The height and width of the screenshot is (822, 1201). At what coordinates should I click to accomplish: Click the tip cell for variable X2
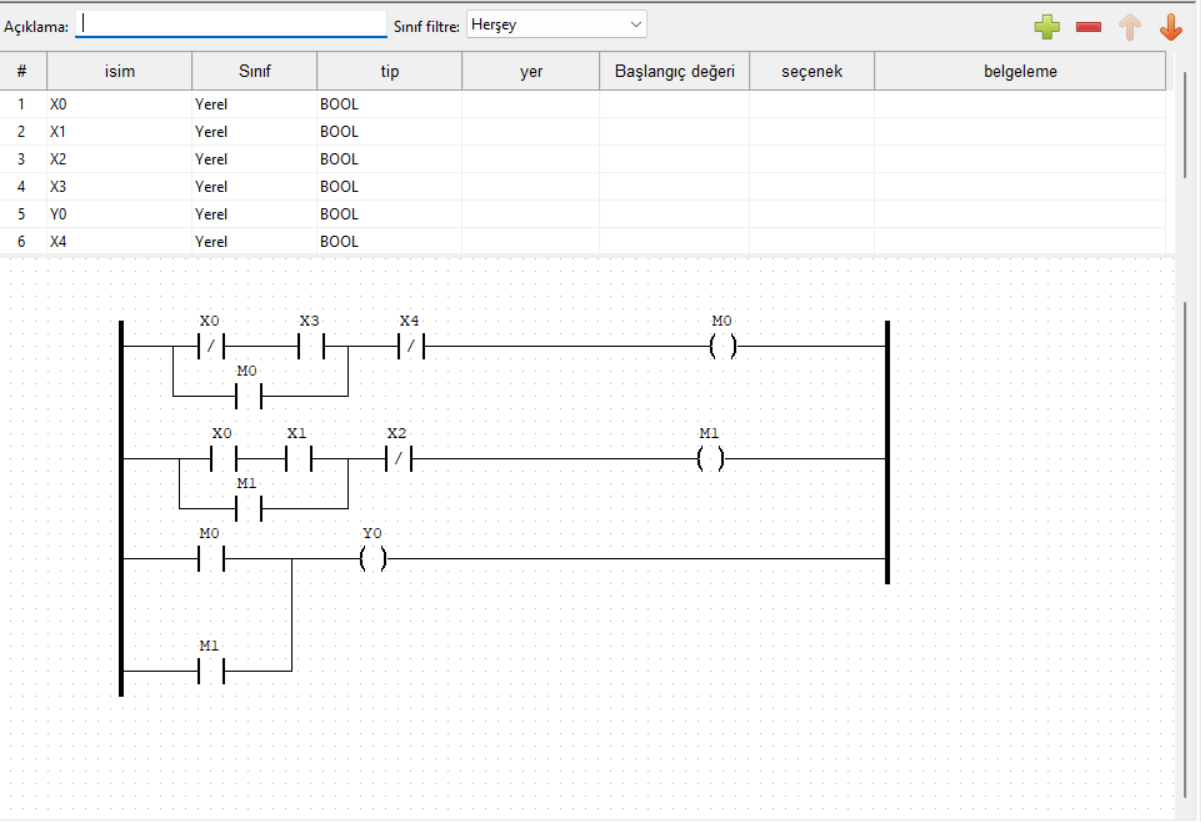point(388,158)
